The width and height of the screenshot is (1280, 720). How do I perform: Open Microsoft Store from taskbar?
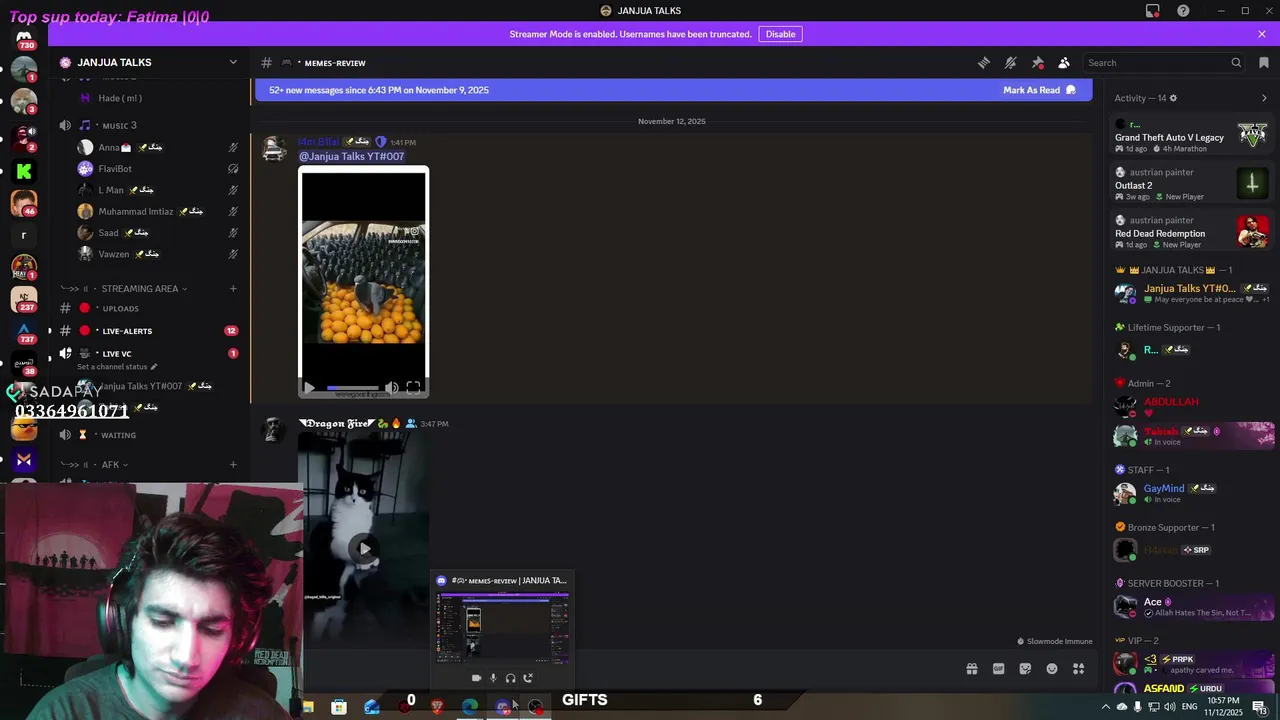click(x=339, y=707)
